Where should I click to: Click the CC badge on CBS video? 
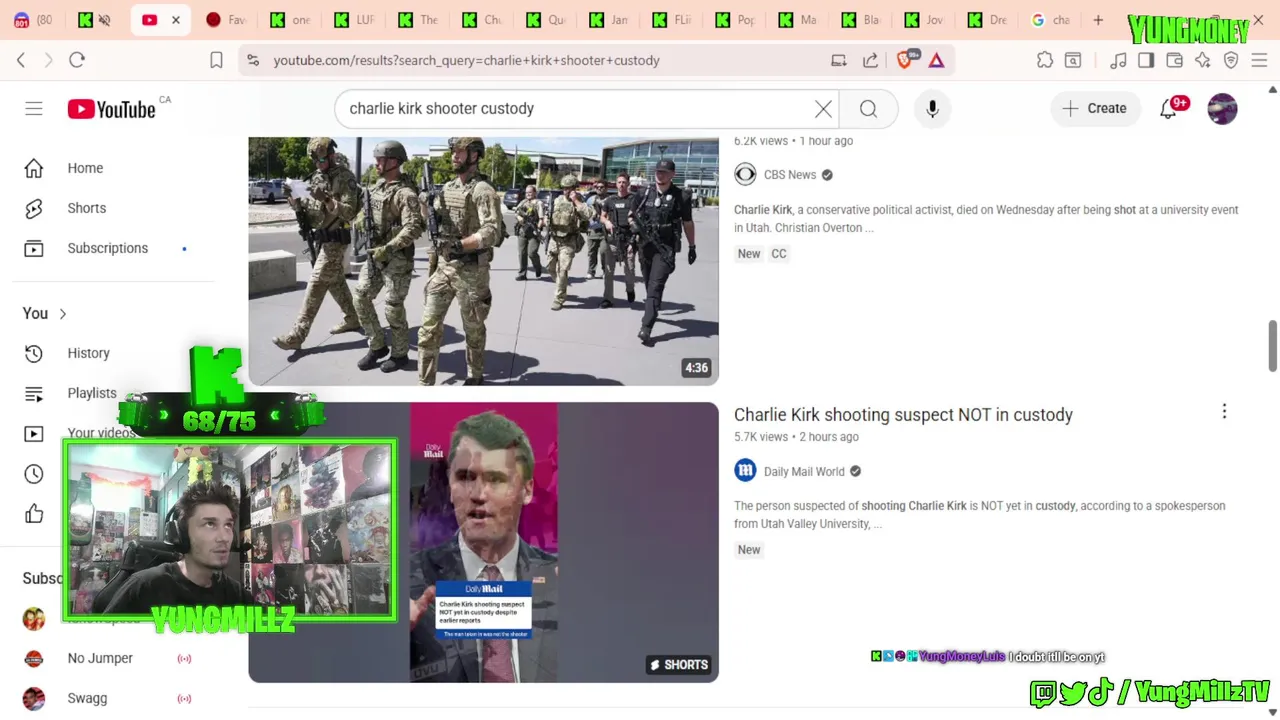point(779,254)
